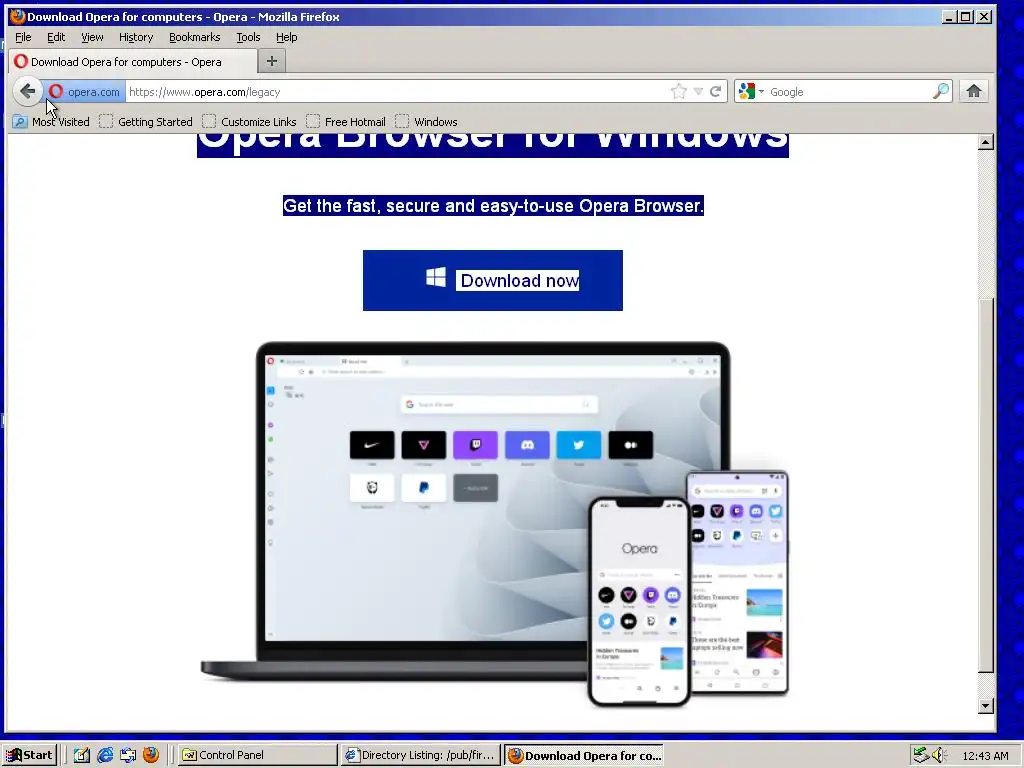Click the scrollbar down arrow

tap(985, 705)
